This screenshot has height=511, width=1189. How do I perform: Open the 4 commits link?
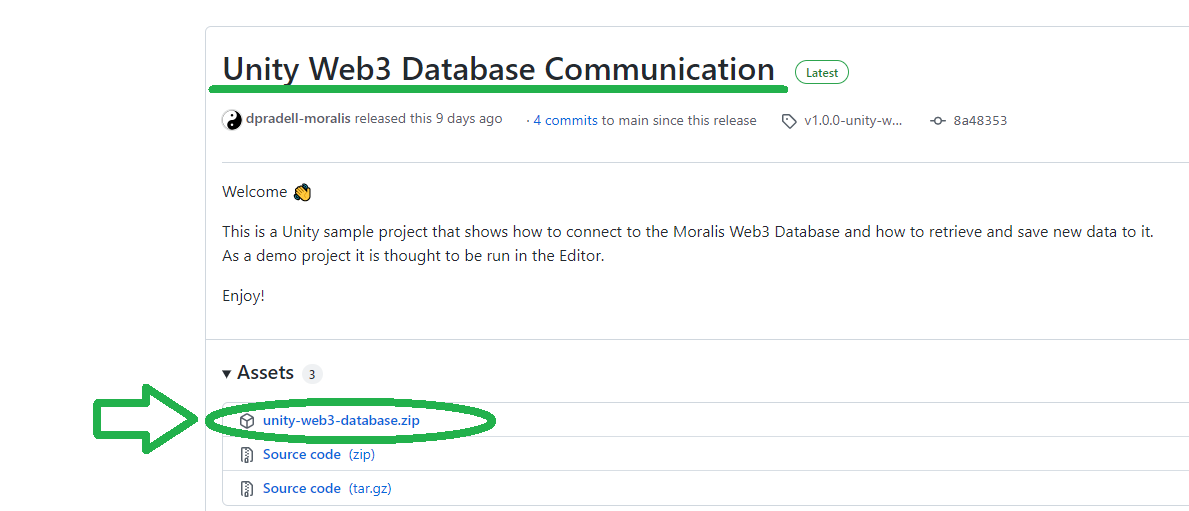(565, 120)
